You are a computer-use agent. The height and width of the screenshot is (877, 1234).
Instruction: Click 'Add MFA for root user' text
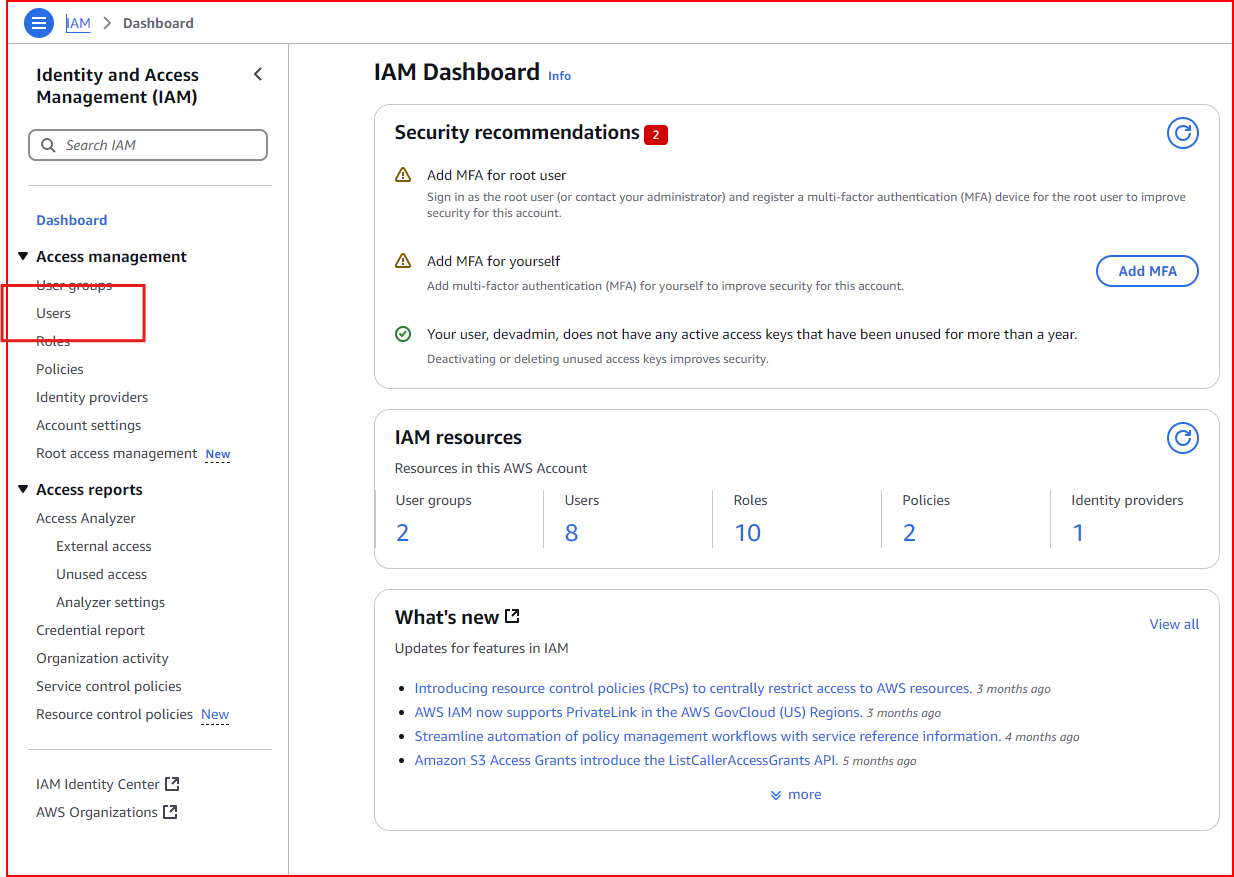(x=497, y=175)
